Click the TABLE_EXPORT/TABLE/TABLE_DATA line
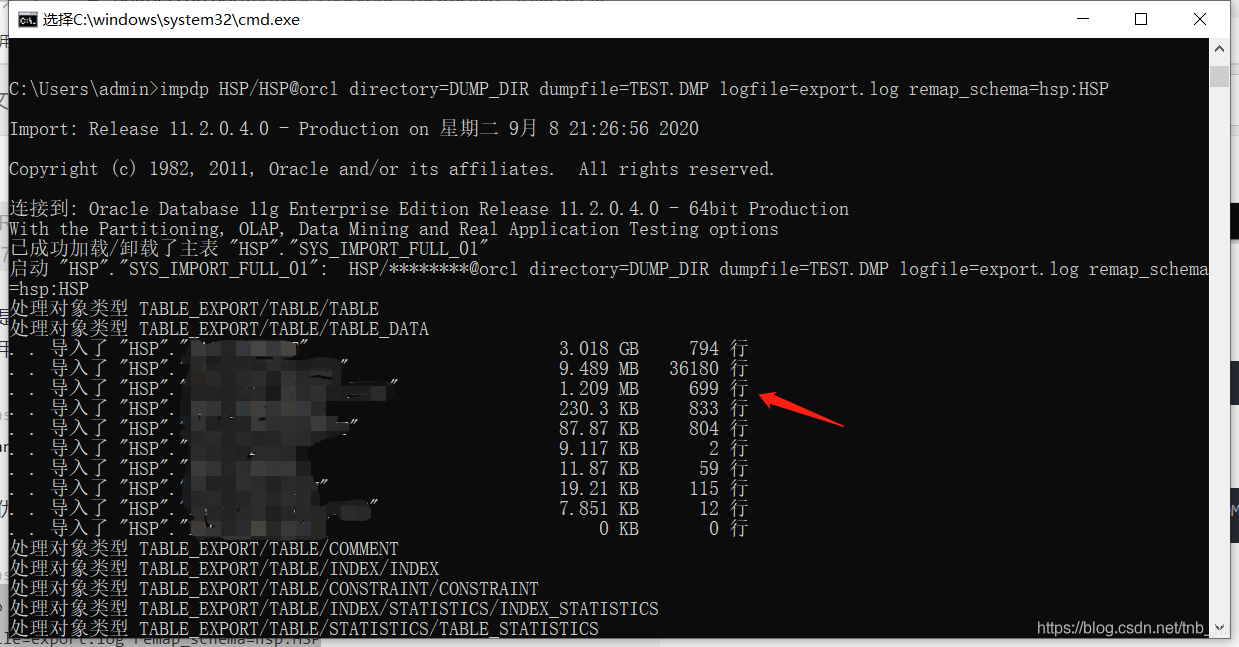Screen dimensions: 1239x647 pyautogui.click(x=219, y=329)
